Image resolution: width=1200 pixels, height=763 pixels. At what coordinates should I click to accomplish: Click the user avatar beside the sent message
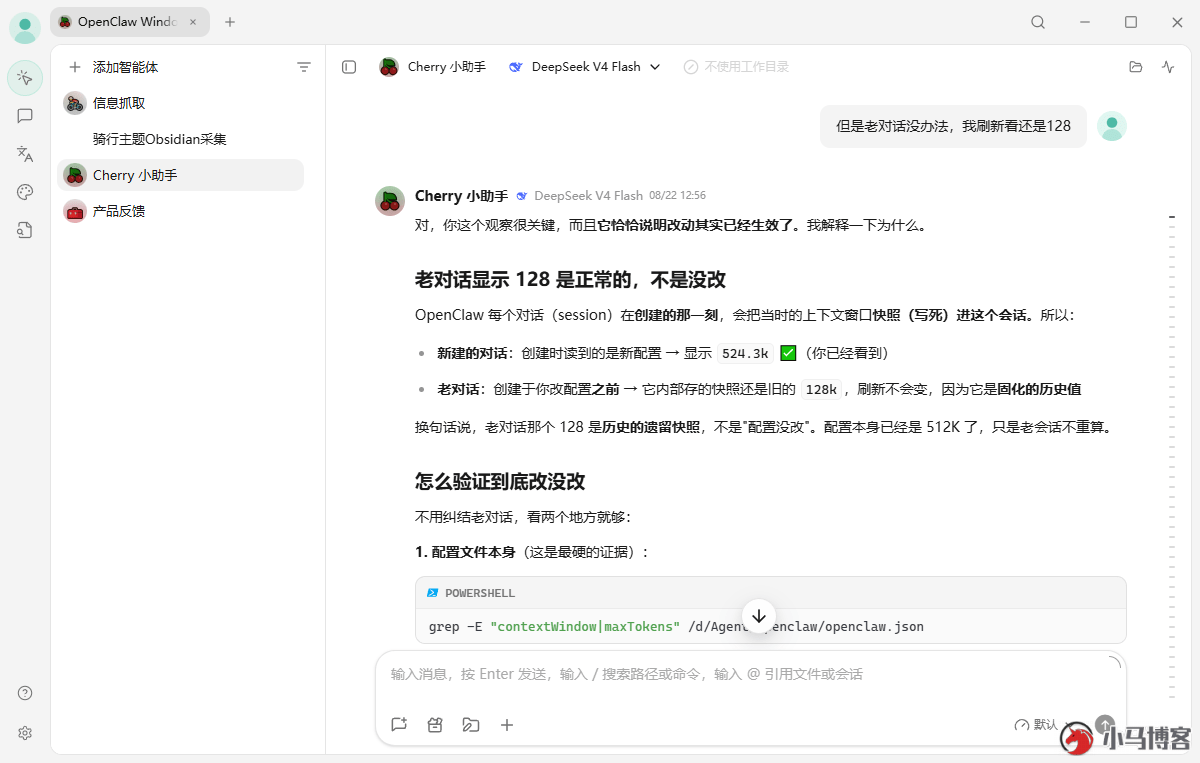pyautogui.click(x=1112, y=126)
